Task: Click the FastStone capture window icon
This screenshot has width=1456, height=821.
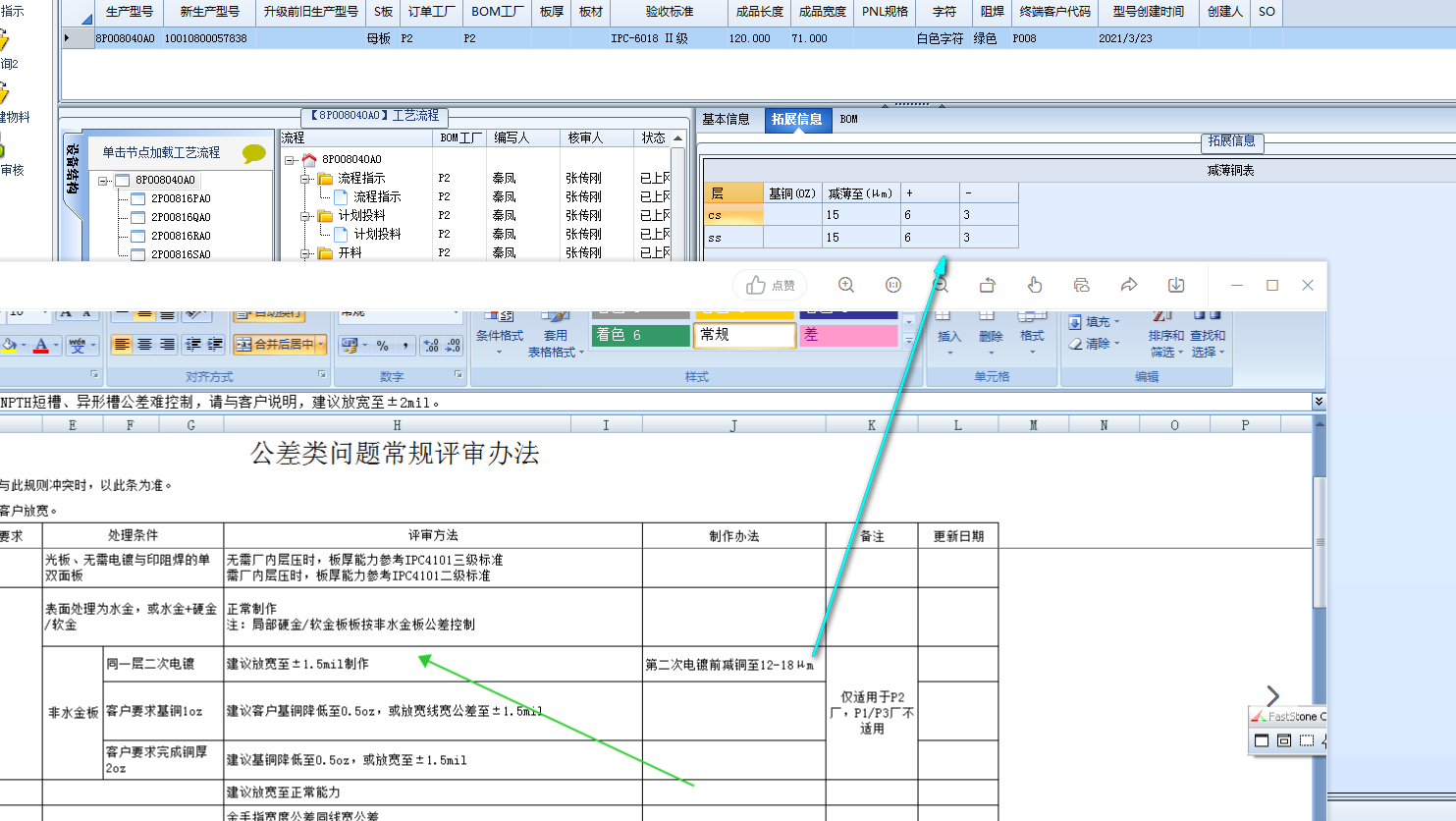Action: [x=1262, y=740]
